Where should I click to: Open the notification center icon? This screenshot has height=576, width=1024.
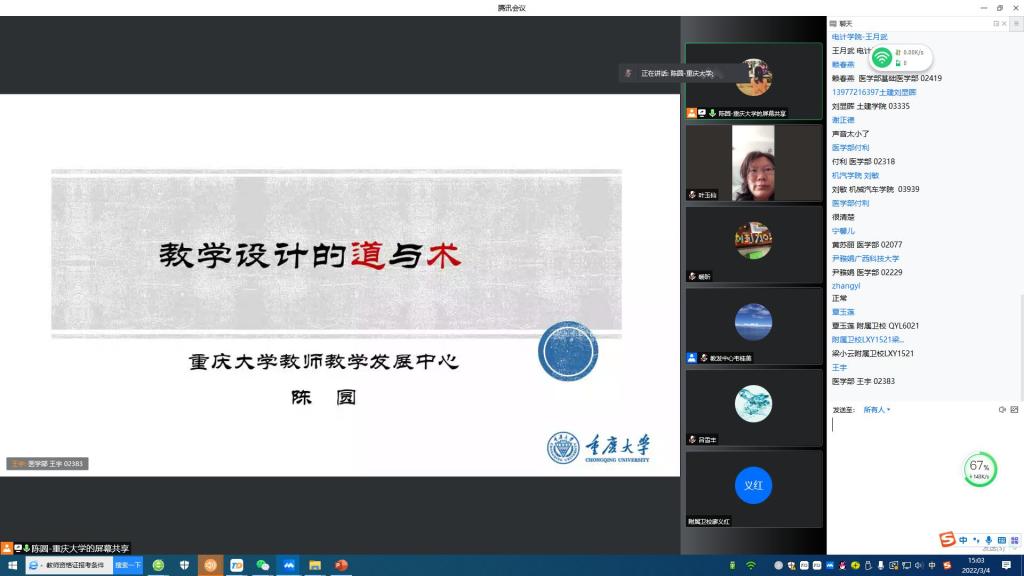(1006, 566)
